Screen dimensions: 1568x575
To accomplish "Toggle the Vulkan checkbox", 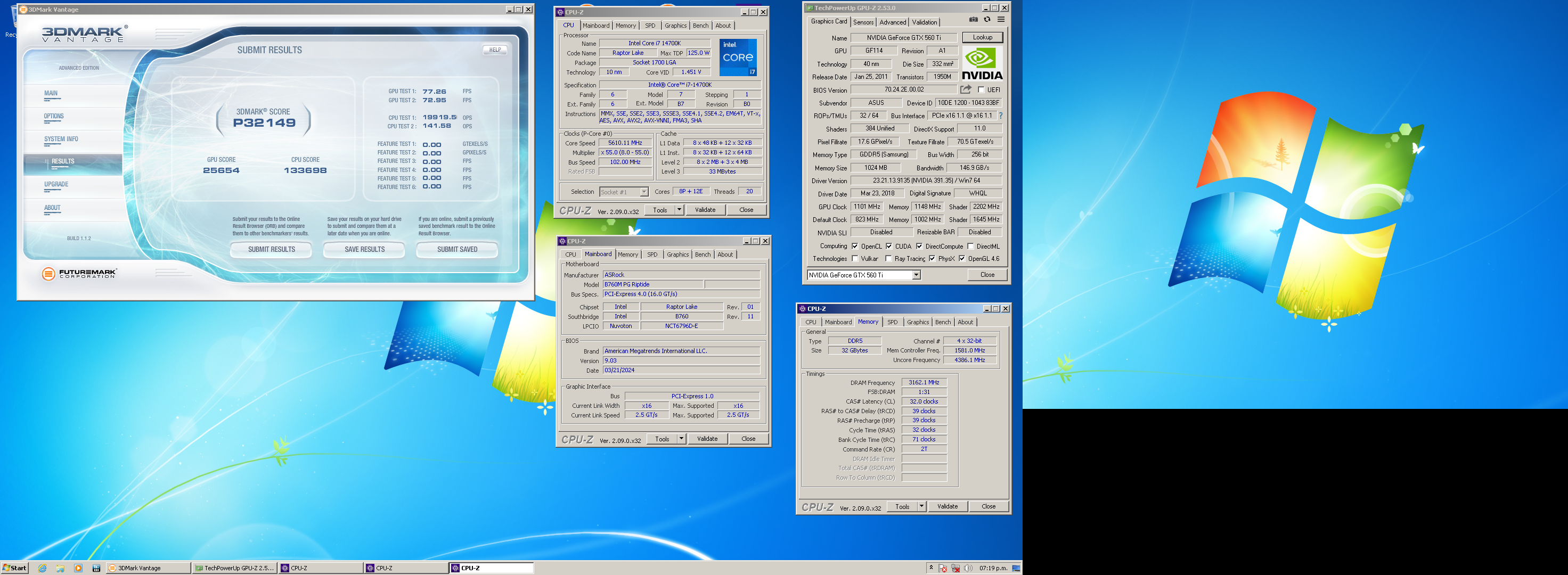I will click(x=855, y=259).
